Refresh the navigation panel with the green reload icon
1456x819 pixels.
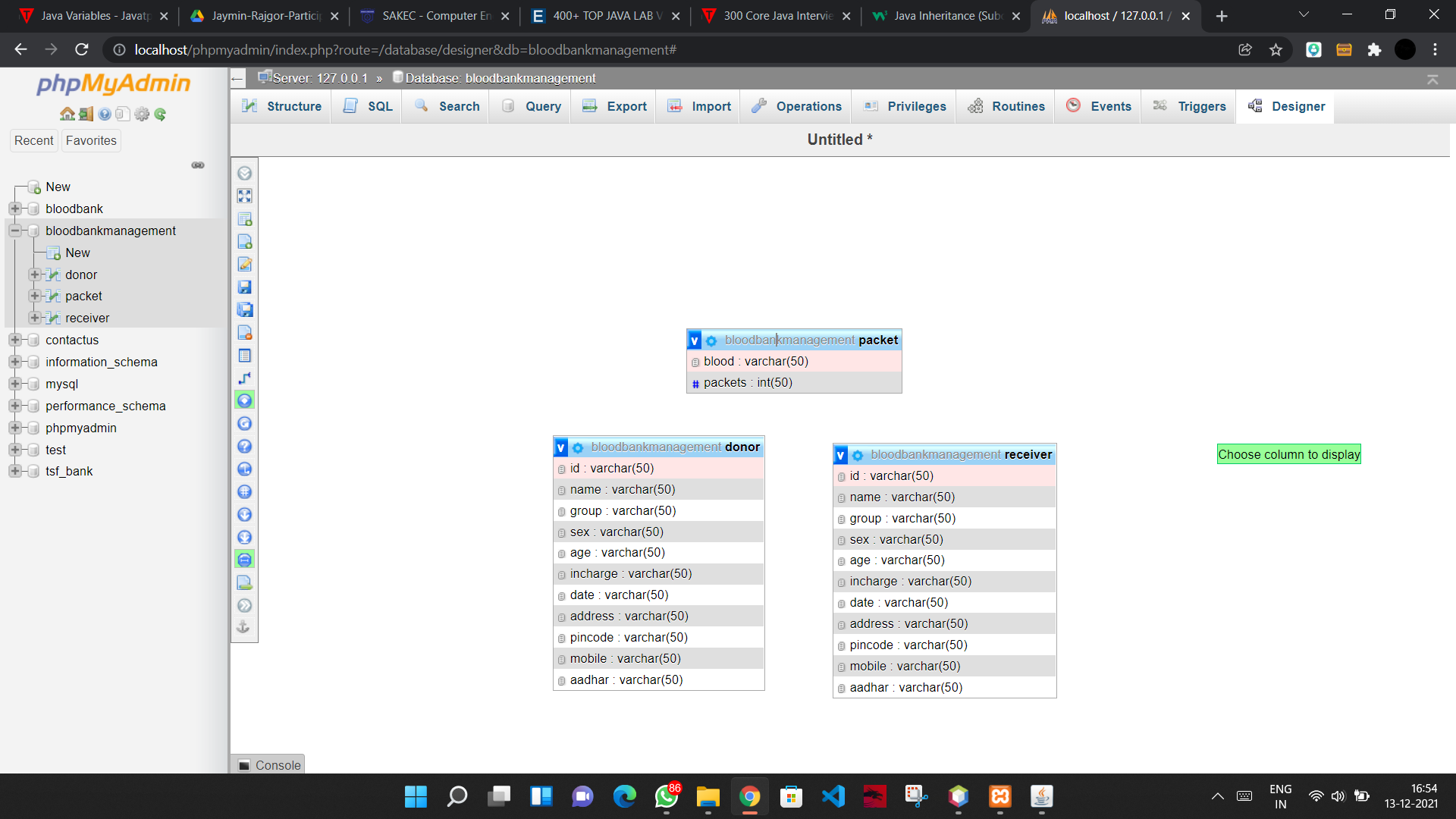[x=160, y=114]
